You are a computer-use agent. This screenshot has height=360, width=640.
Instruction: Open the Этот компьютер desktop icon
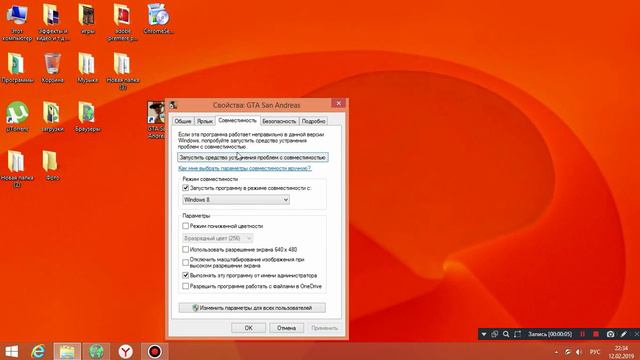point(17,22)
